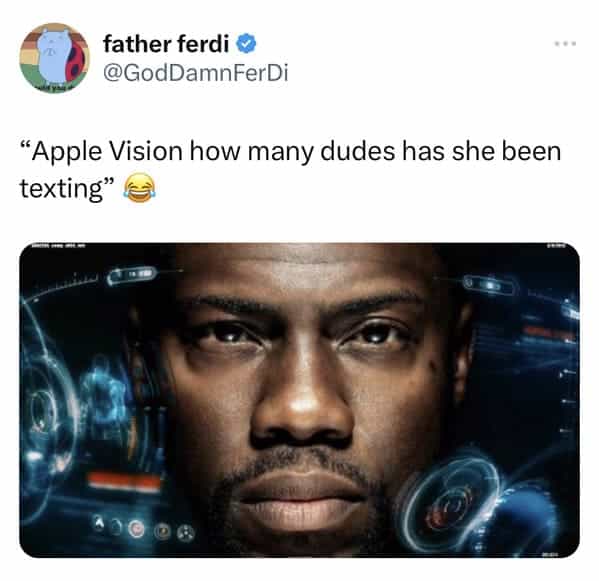Viewport: 599px width, 581px height.
Task: Click the white arrow-shaped HUD icon
Action: click(x=99, y=523)
